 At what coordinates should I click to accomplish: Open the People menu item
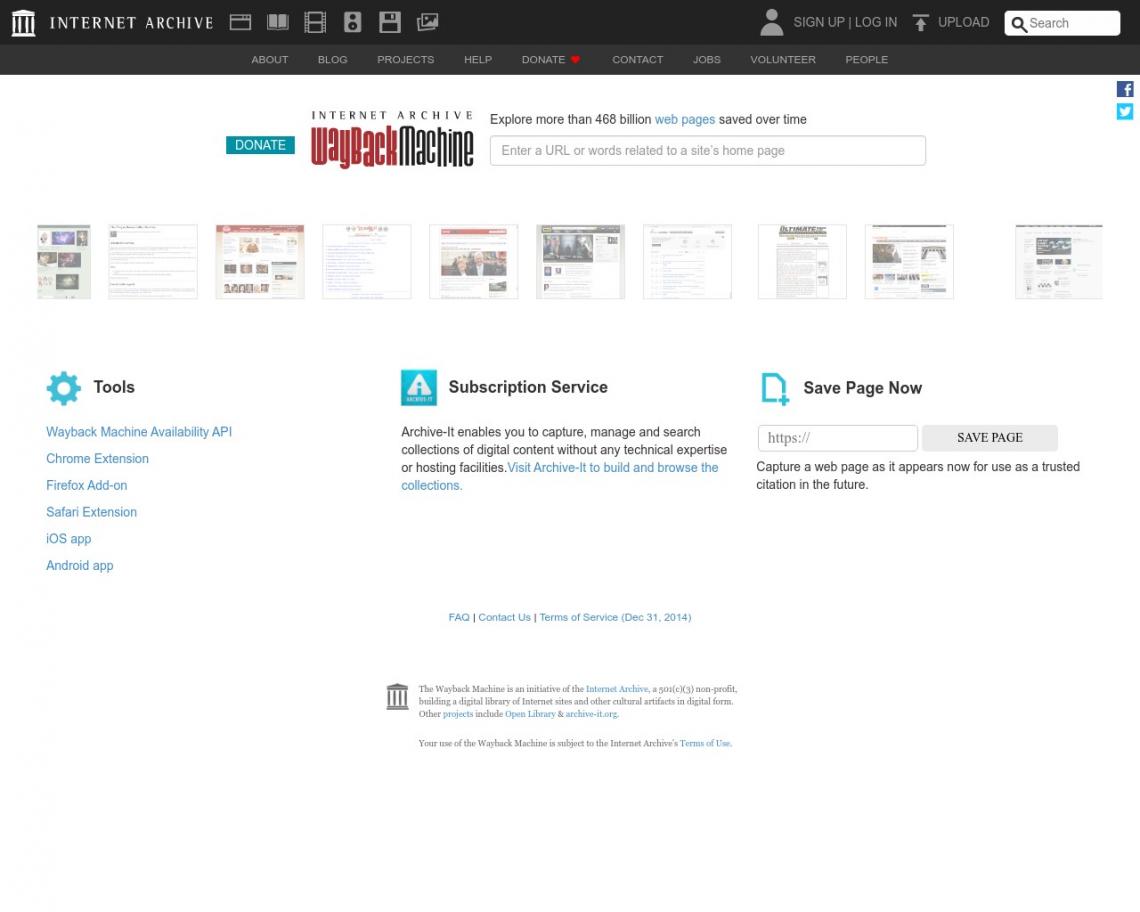click(867, 60)
